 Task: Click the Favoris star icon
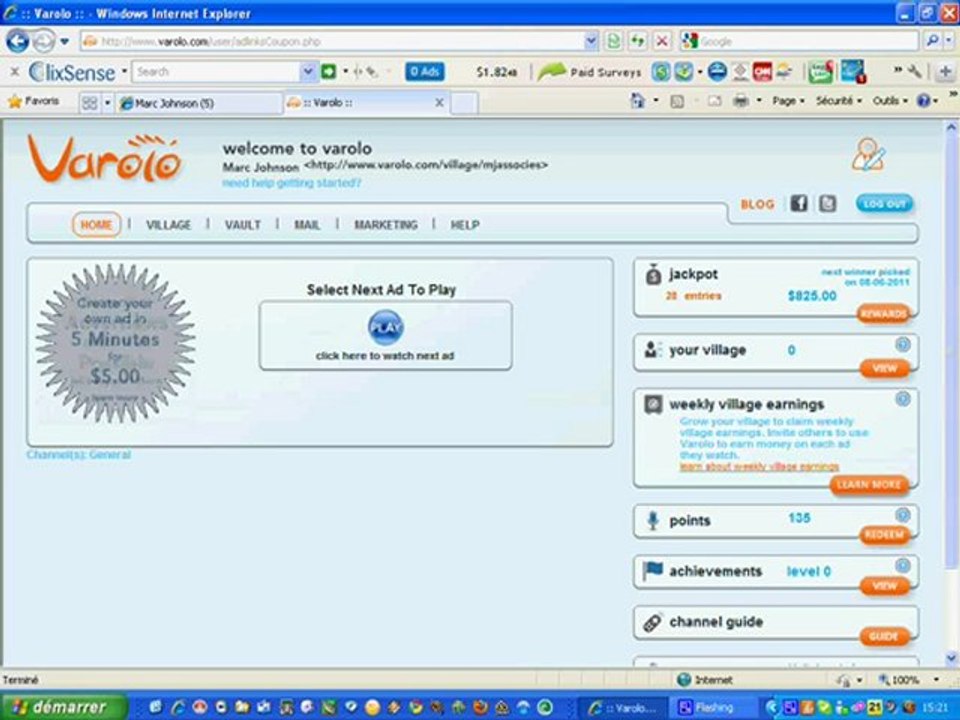pos(15,102)
